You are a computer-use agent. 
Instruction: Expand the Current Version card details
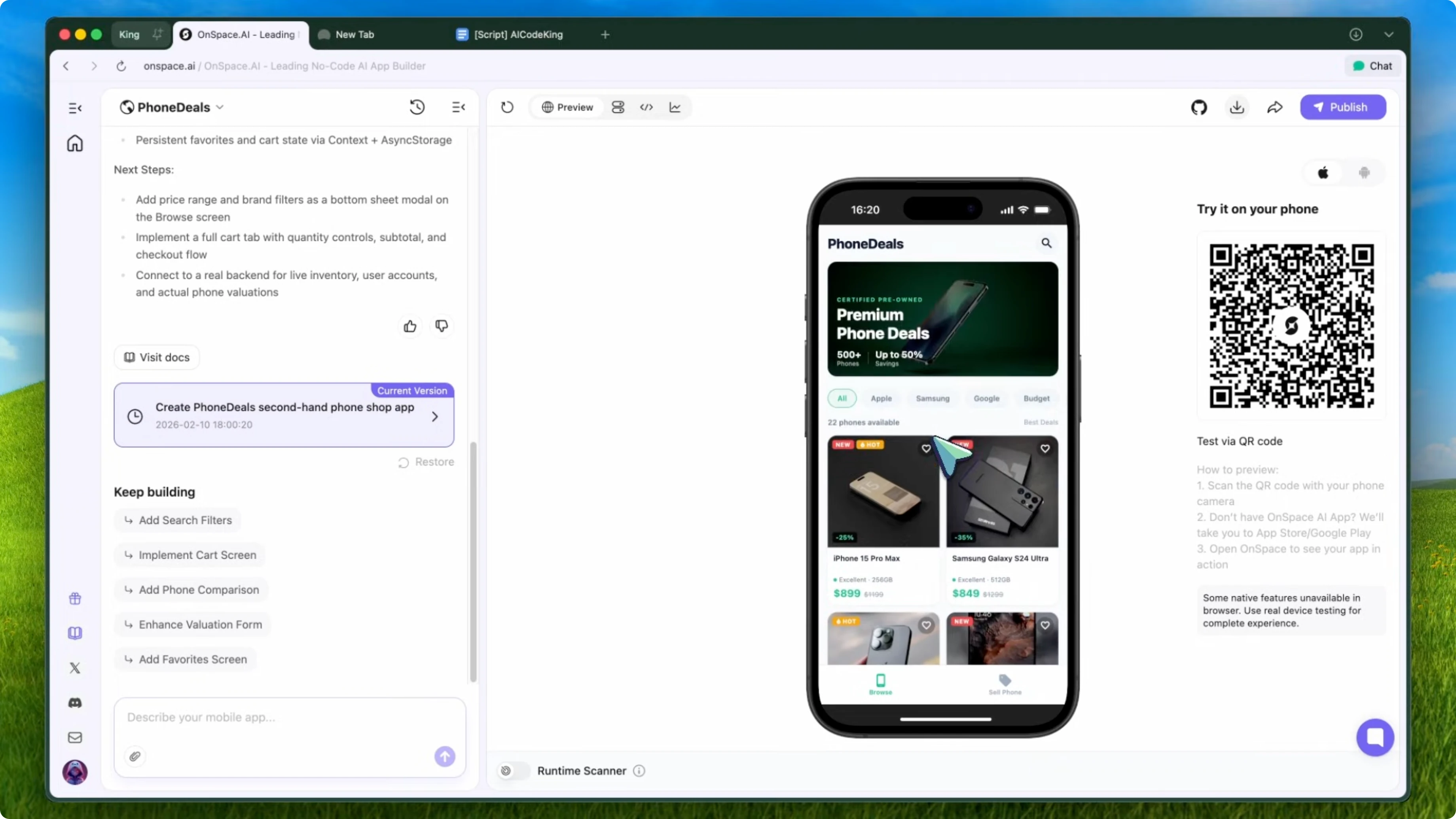435,416
